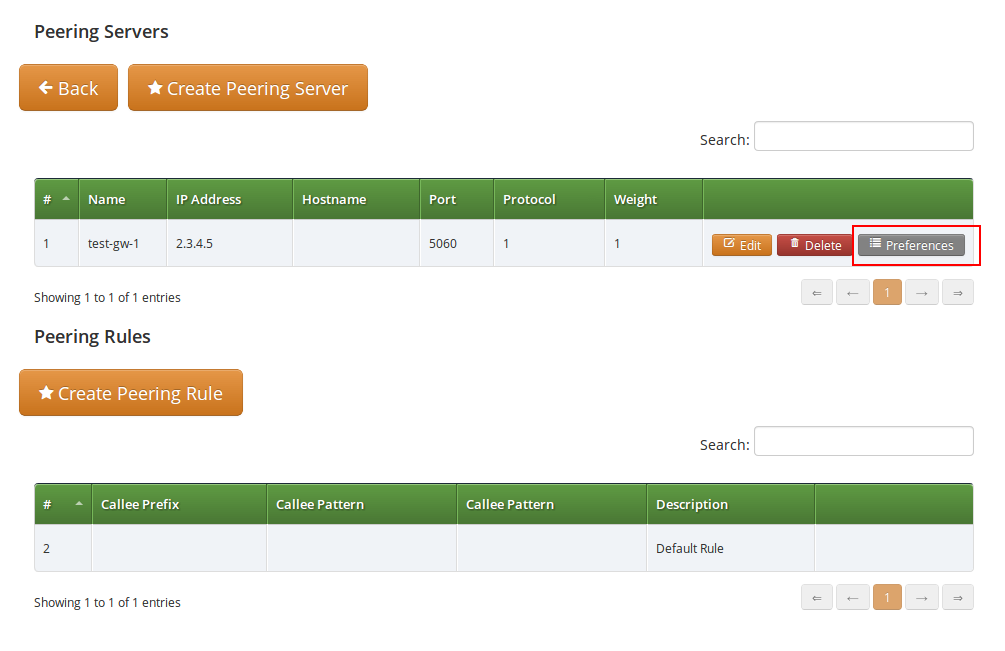1005x651 pixels.
Task: Go to next page of Peering Servers
Action: (921, 293)
